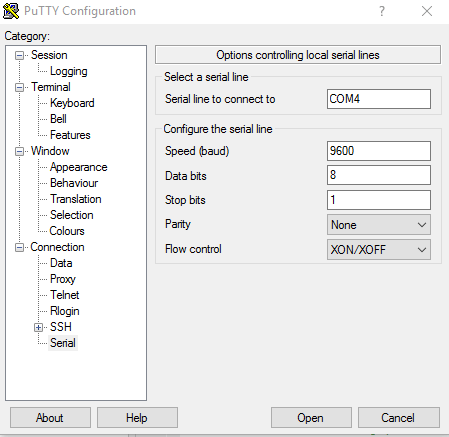Click the Open button
Viewport: 449px width, 437px height.
pyautogui.click(x=311, y=418)
